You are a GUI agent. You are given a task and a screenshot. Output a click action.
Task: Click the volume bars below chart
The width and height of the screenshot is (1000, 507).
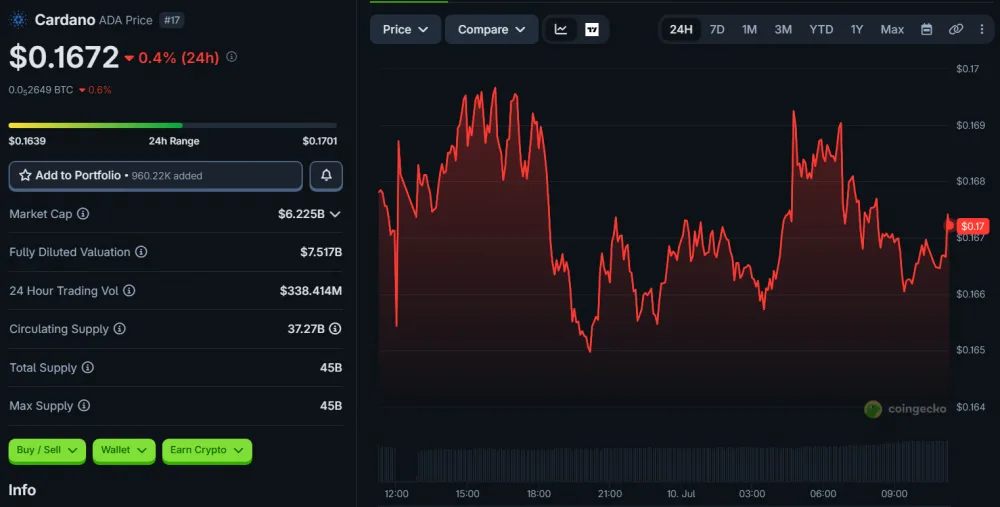click(663, 462)
